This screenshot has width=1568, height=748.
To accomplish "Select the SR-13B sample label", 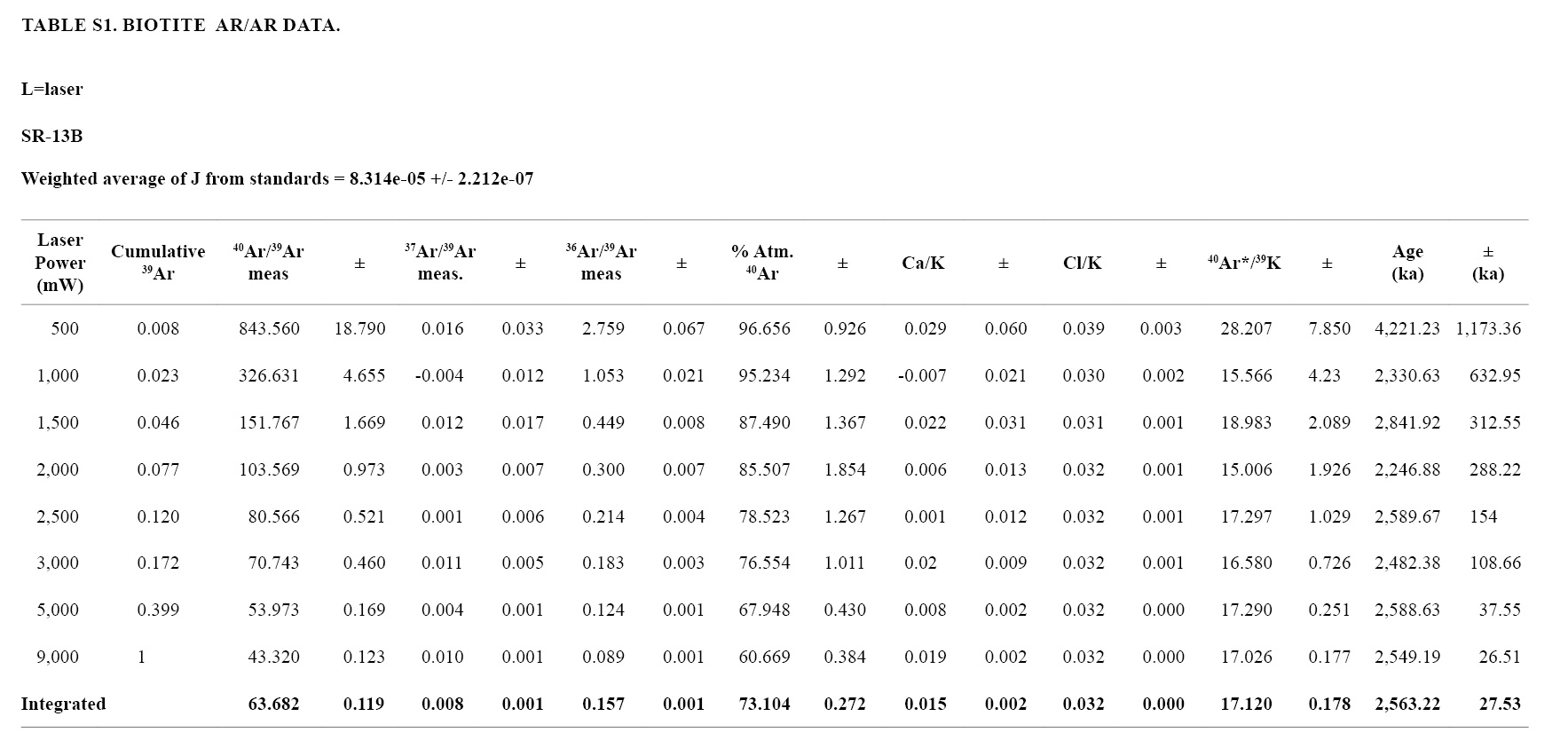I will (52, 137).
